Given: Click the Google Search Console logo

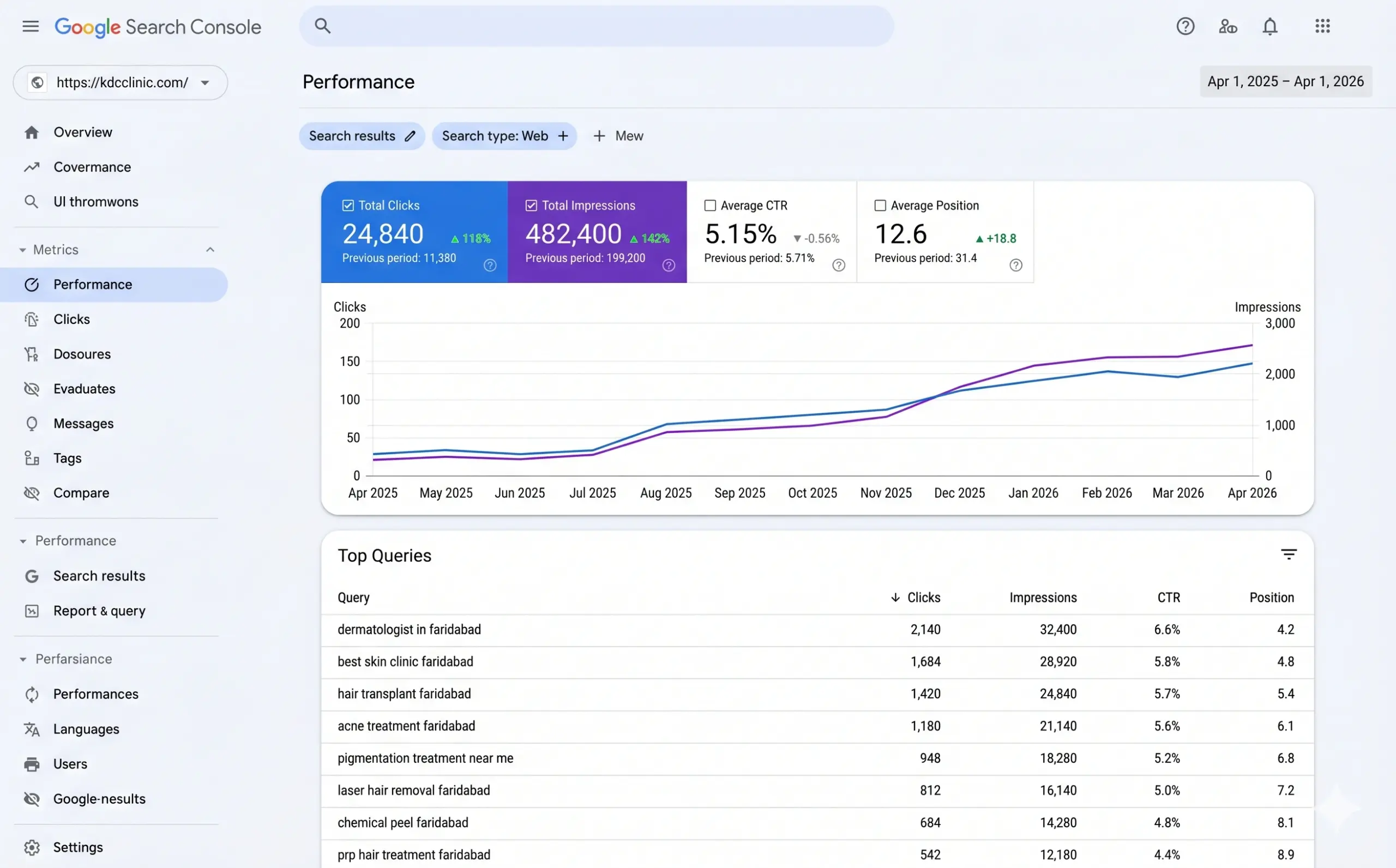Looking at the screenshot, I should [158, 27].
